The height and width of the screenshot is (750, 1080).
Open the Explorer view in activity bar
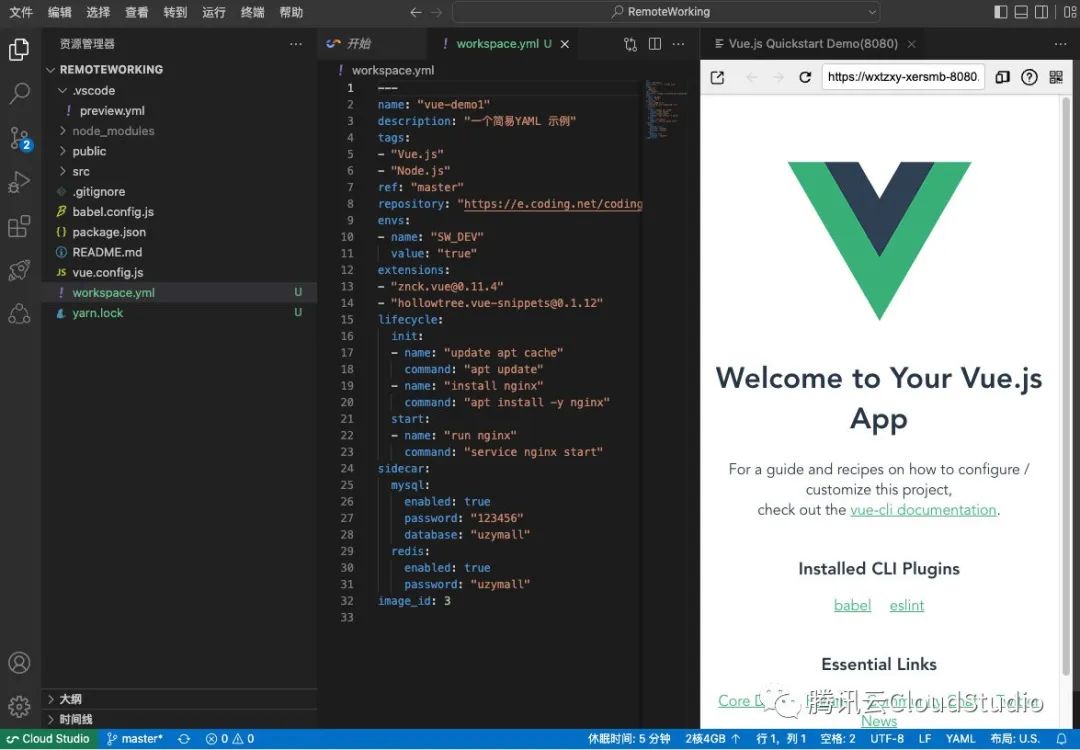tap(19, 50)
